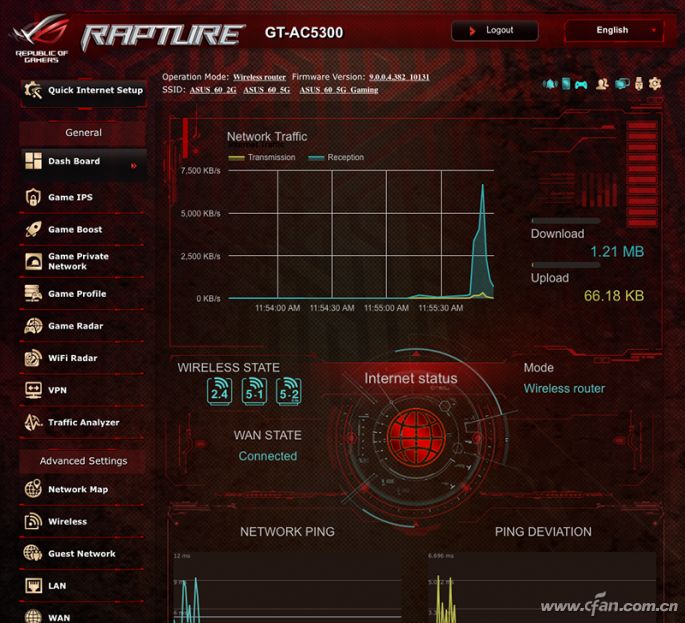Open firmware version 9.0.0.4.382_10131 link
The image size is (685, 623).
pos(399,77)
